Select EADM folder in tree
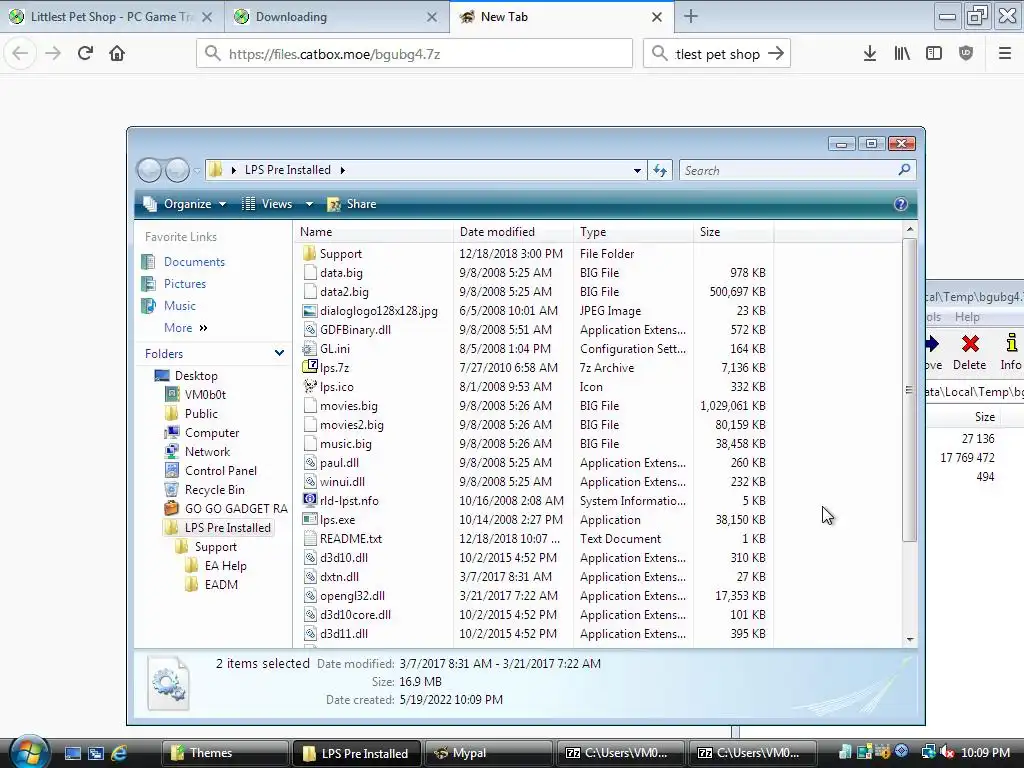Viewport: 1024px width, 768px height. click(x=221, y=584)
